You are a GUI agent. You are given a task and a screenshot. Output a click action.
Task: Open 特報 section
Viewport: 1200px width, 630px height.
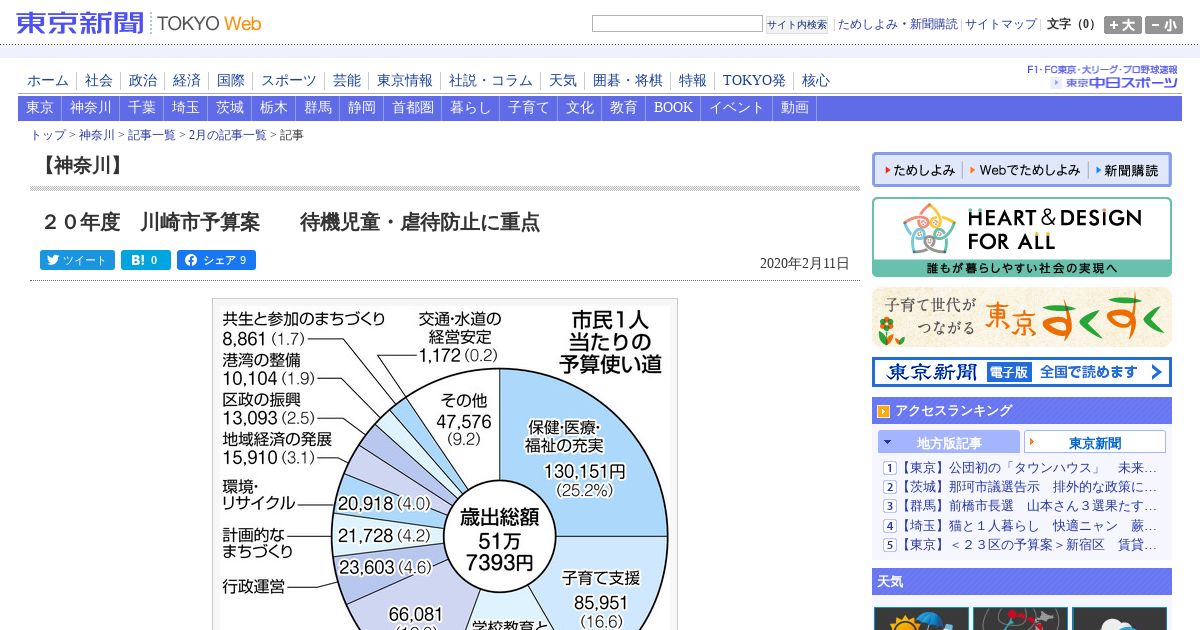click(693, 80)
